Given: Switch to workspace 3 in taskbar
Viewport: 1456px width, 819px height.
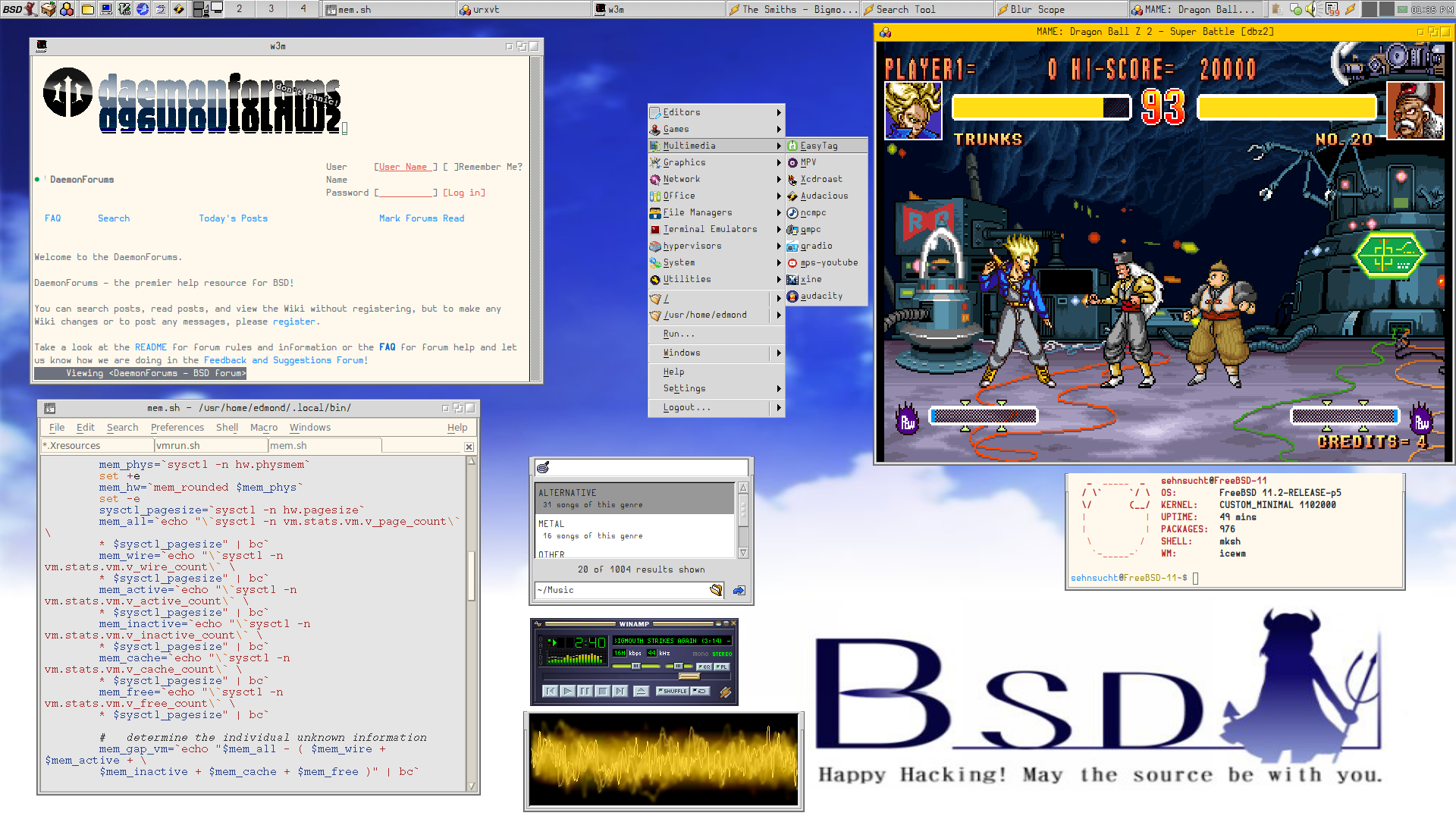Looking at the screenshot, I should click(271, 9).
